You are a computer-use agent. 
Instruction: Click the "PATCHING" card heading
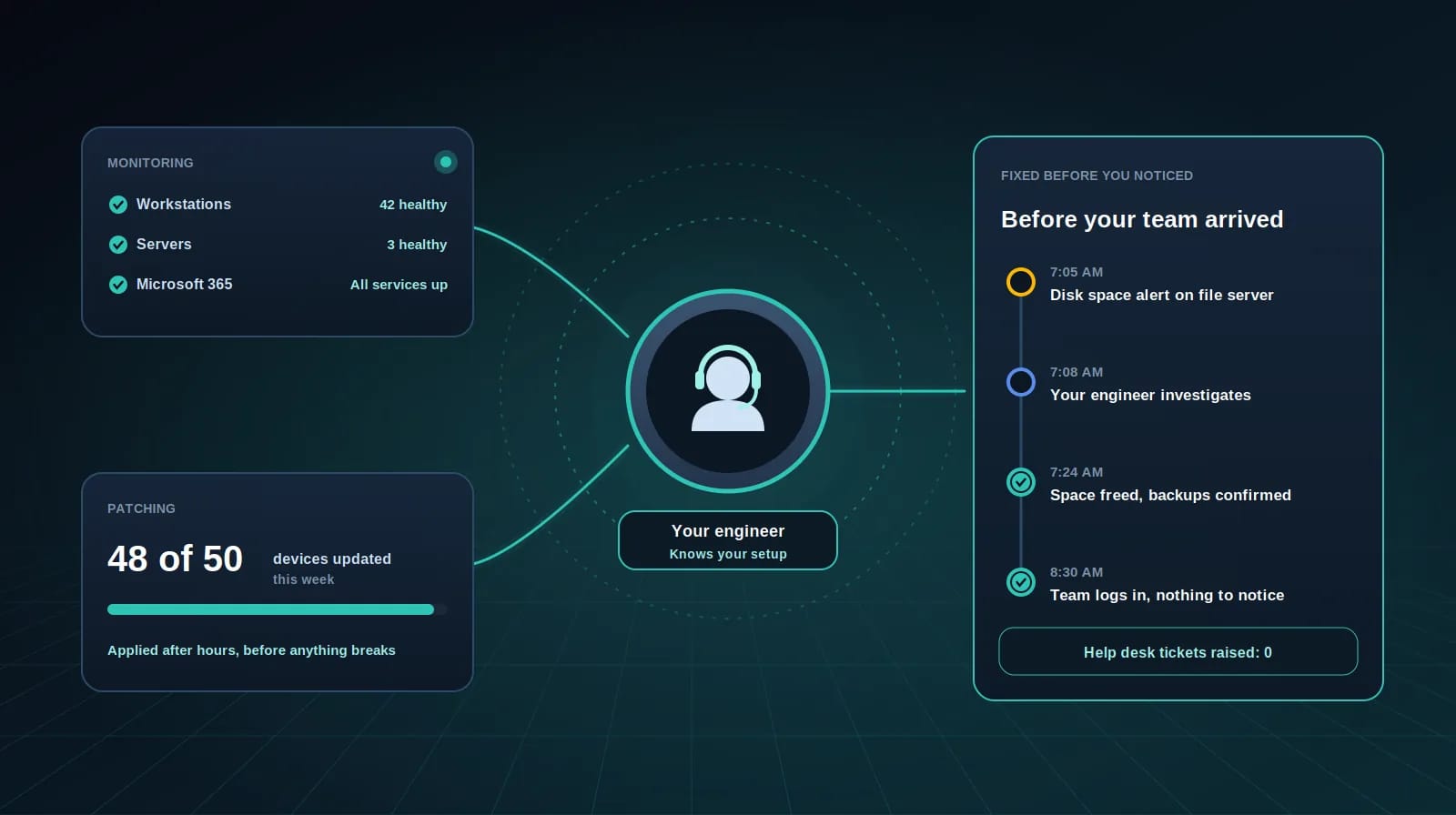(141, 508)
